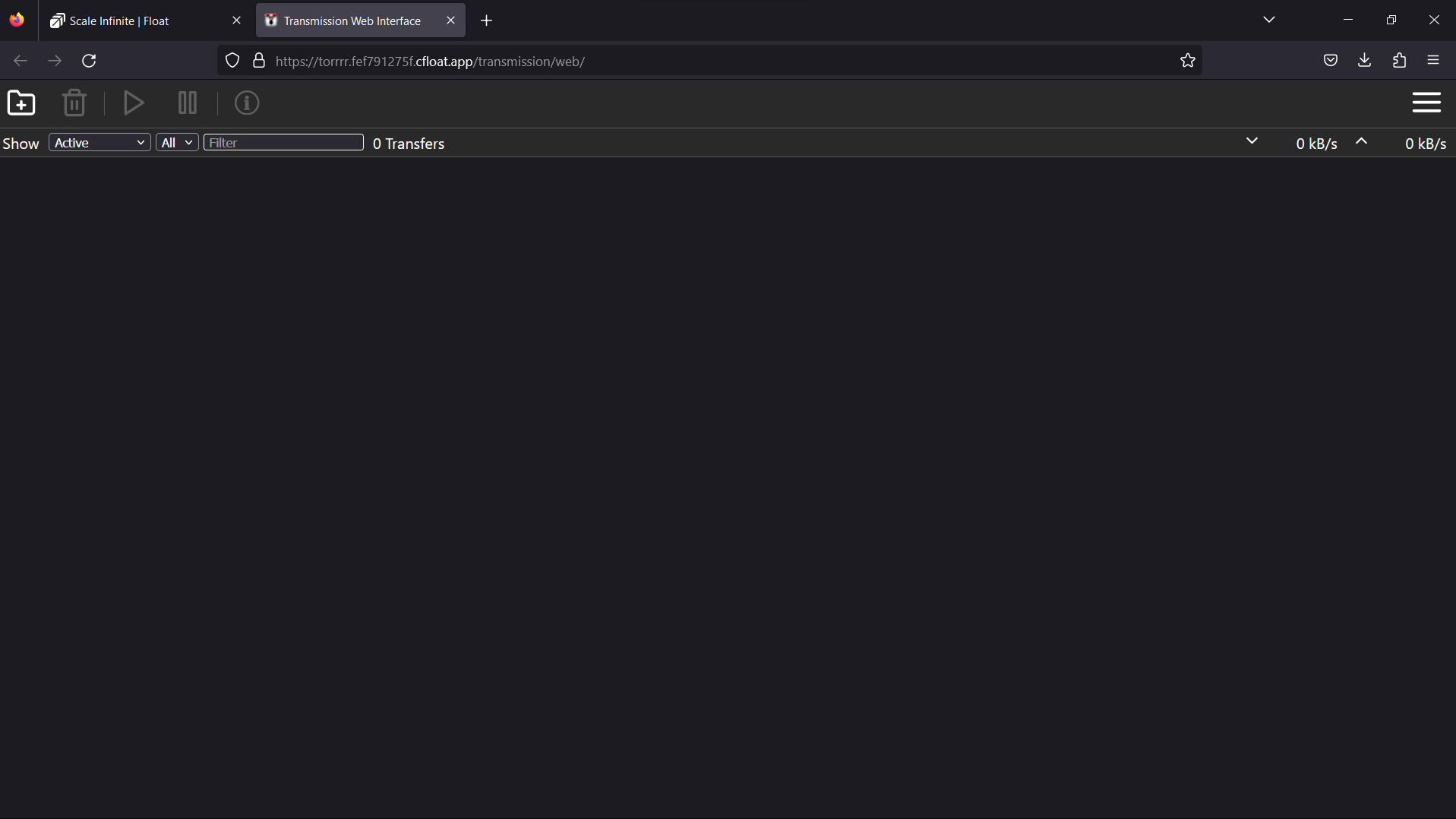This screenshot has height=819, width=1456.
Task: Go back to previous page
Action: 21,61
